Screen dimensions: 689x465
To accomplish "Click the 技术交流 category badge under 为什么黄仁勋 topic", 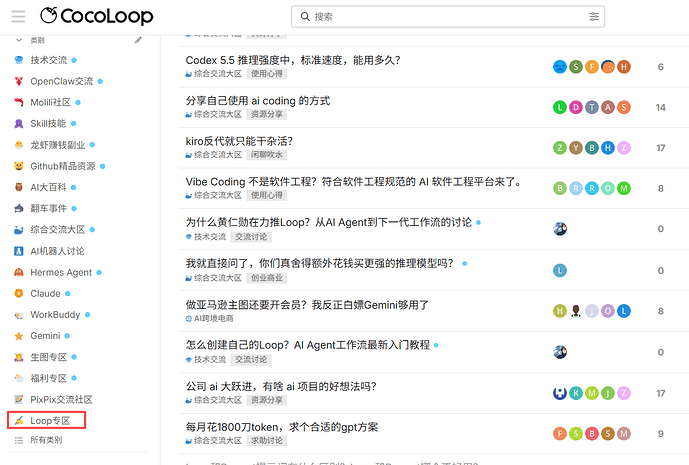I will 206,237.
